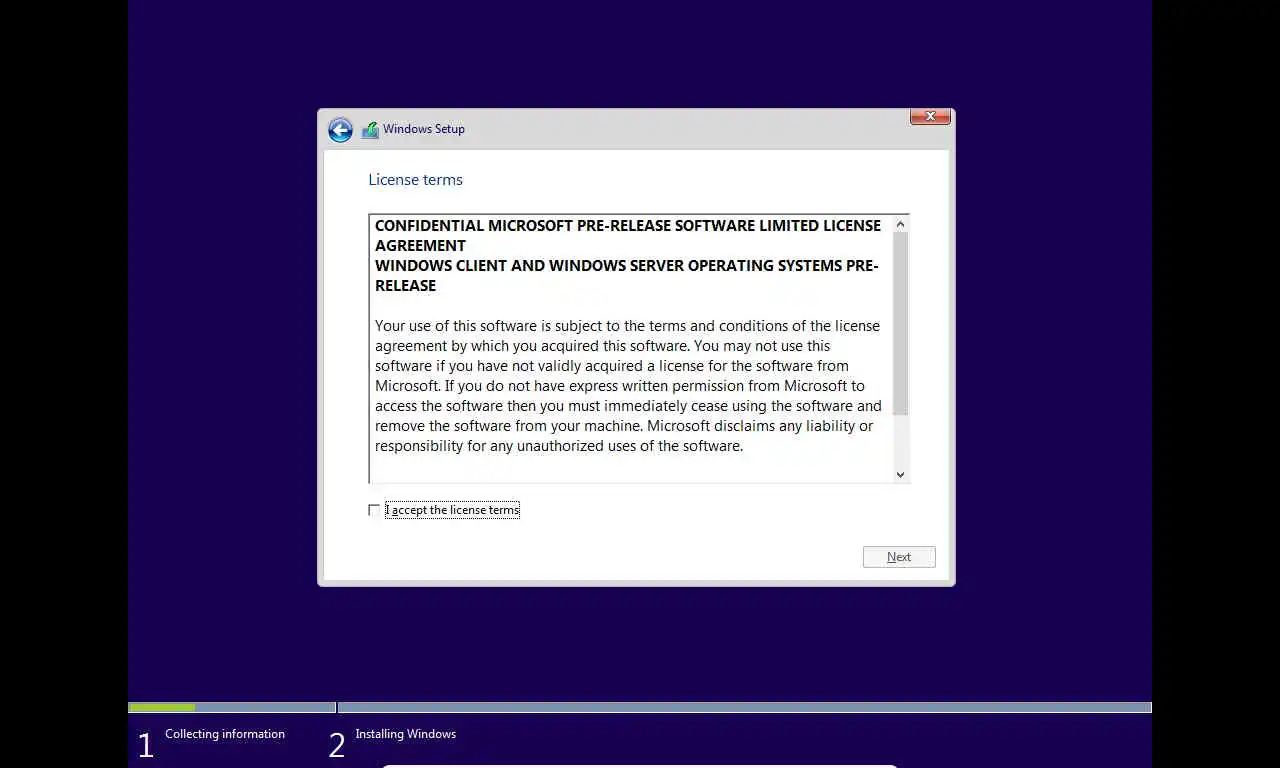Click the paragraph starting 'Your use of this software'

click(x=628, y=386)
